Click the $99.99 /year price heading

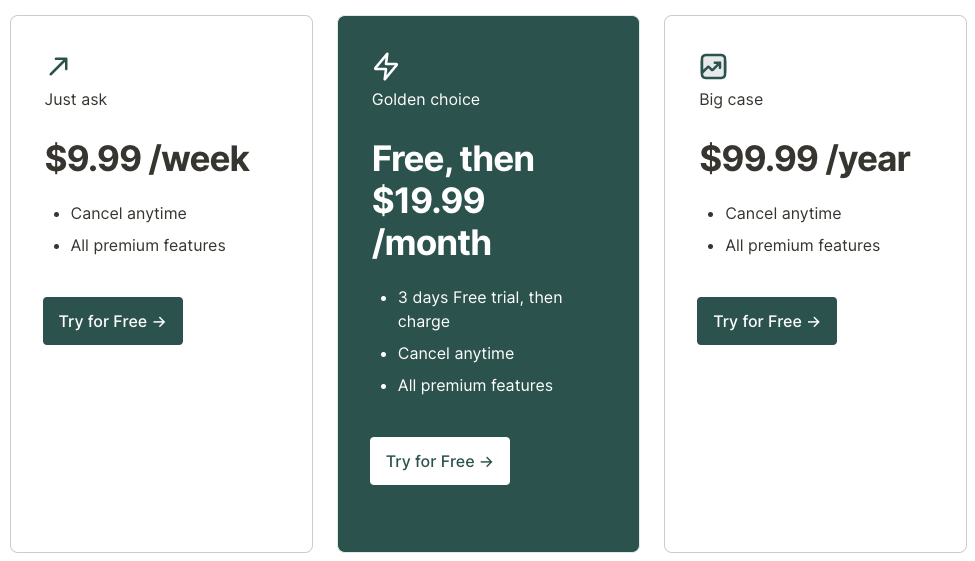(x=805, y=159)
